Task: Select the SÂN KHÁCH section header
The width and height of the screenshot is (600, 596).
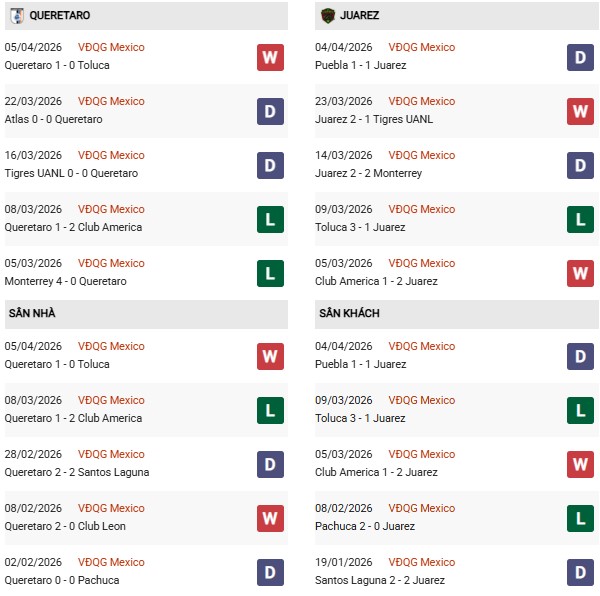Action: [x=350, y=313]
